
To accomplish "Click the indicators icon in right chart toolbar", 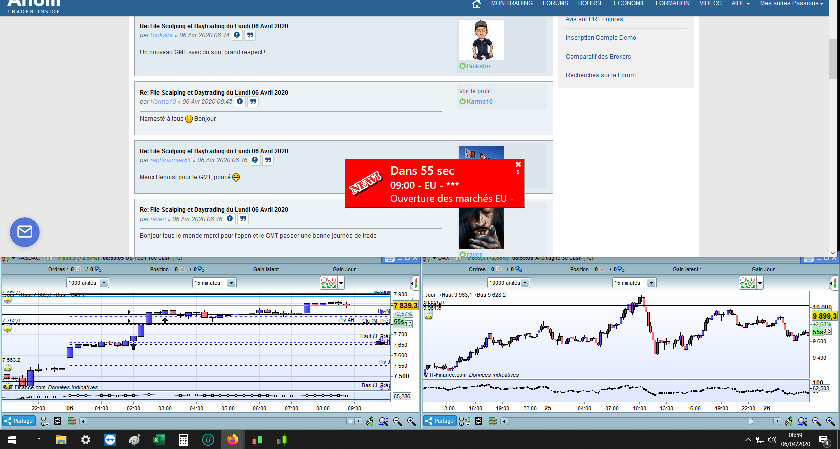I will [492, 421].
